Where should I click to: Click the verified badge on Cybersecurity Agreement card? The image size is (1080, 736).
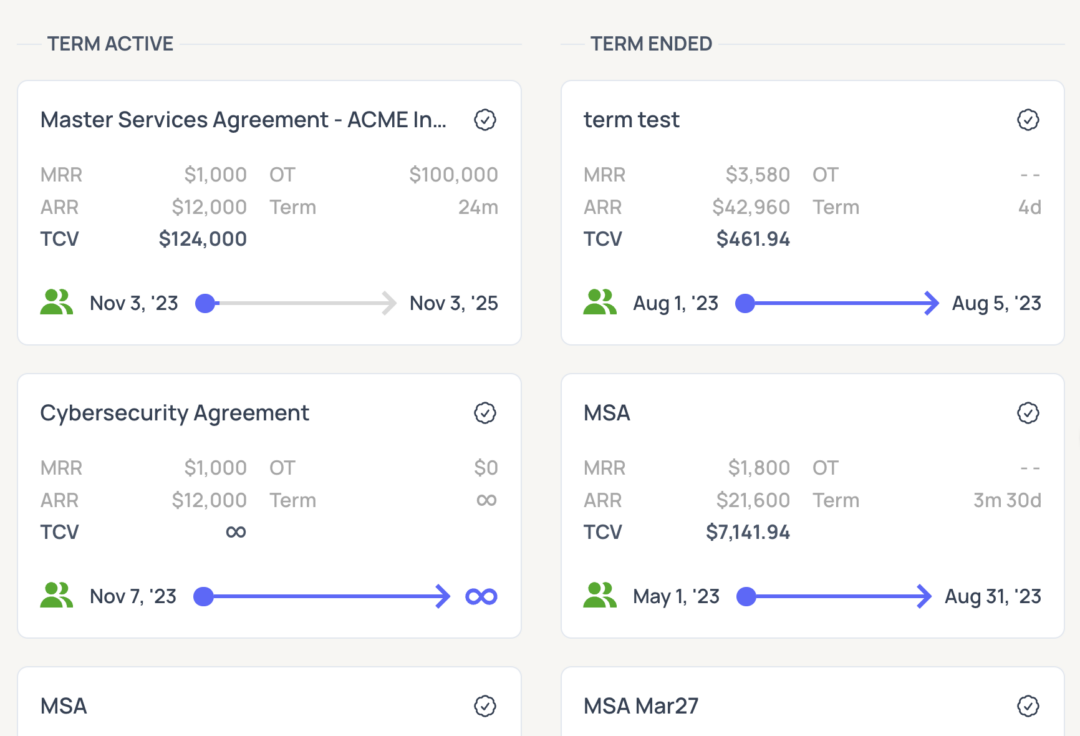485,413
